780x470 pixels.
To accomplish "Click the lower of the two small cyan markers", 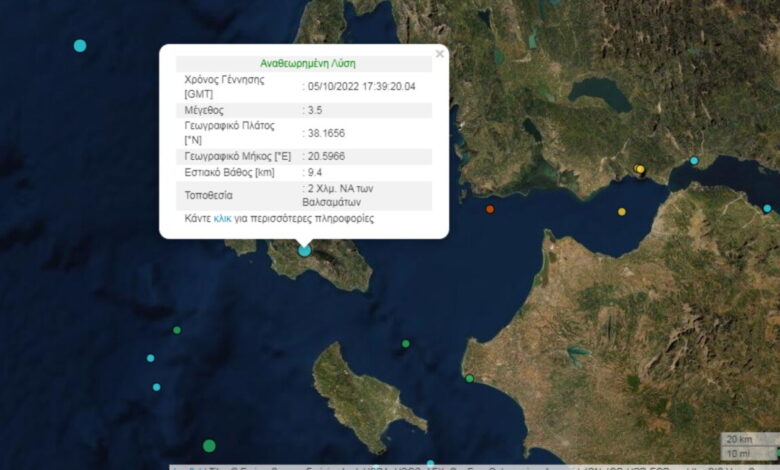I will pyautogui.click(x=157, y=387).
